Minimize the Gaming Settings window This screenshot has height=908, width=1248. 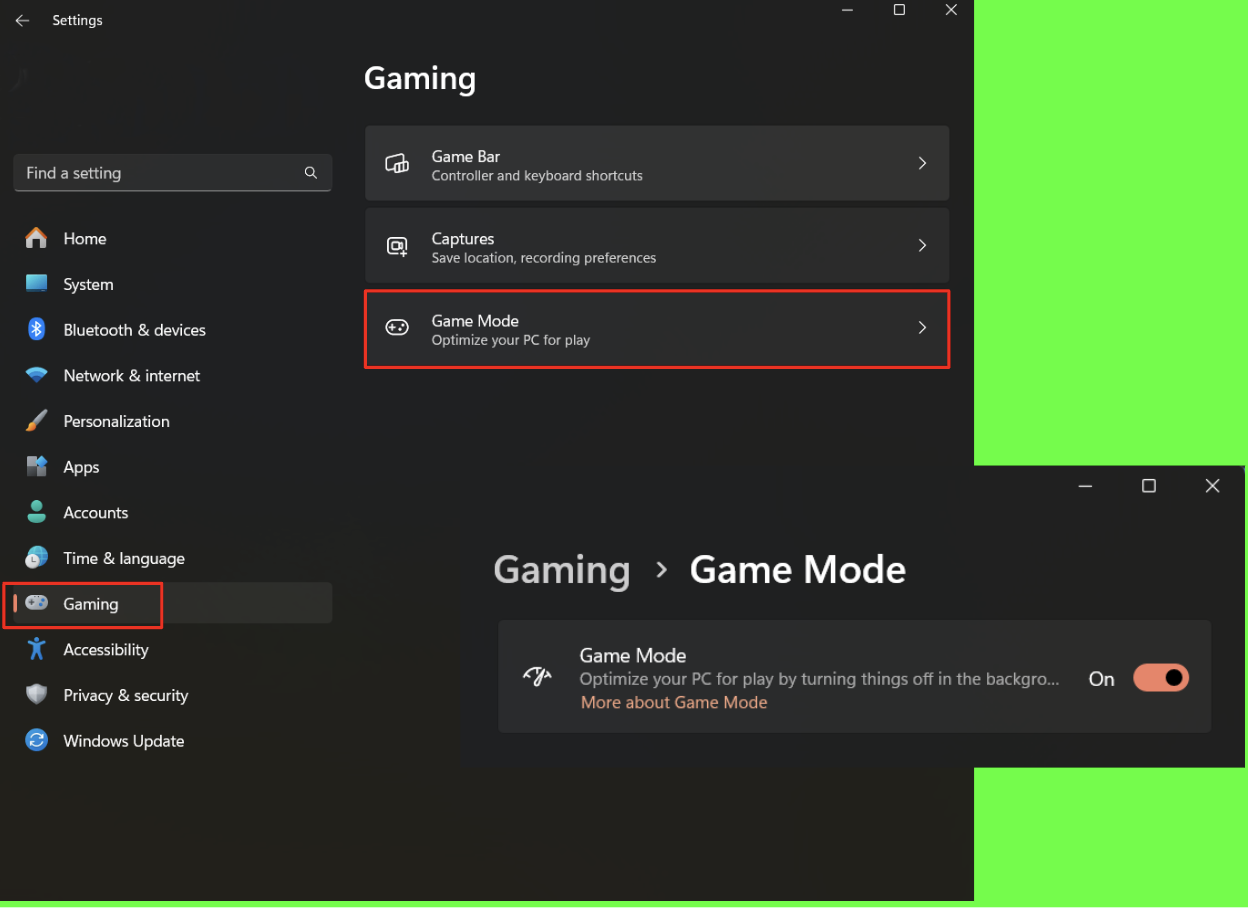[847, 10]
